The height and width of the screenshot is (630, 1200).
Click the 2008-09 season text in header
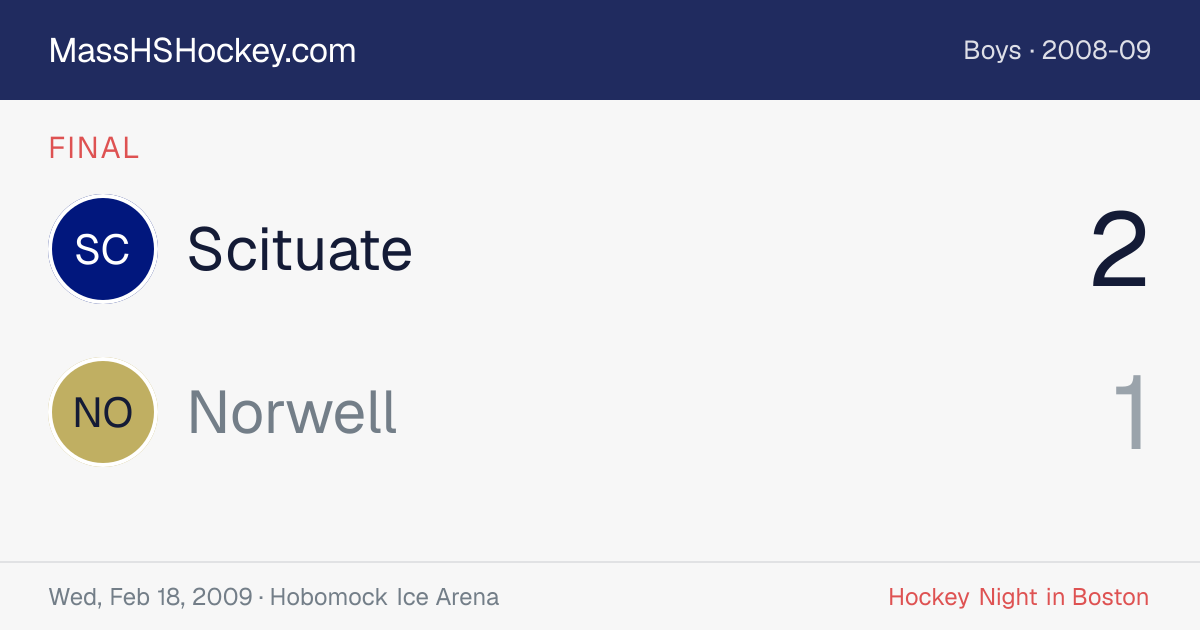point(1096,50)
